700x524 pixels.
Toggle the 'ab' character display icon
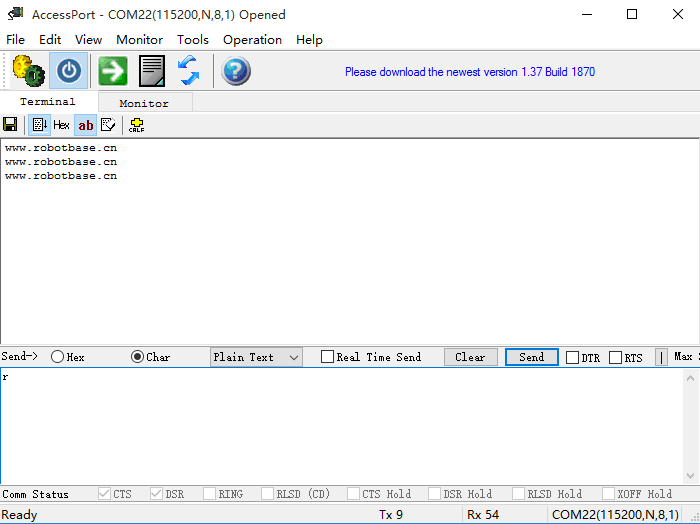[x=85, y=125]
